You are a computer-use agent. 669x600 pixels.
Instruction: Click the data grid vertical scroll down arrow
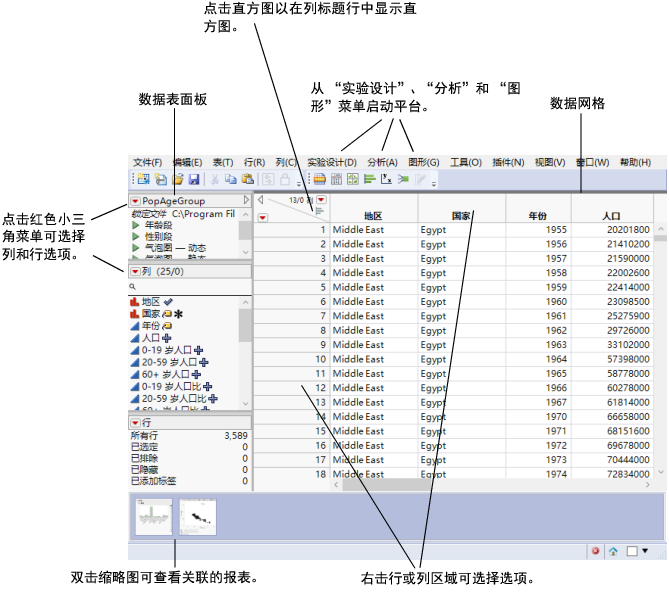(x=661, y=472)
